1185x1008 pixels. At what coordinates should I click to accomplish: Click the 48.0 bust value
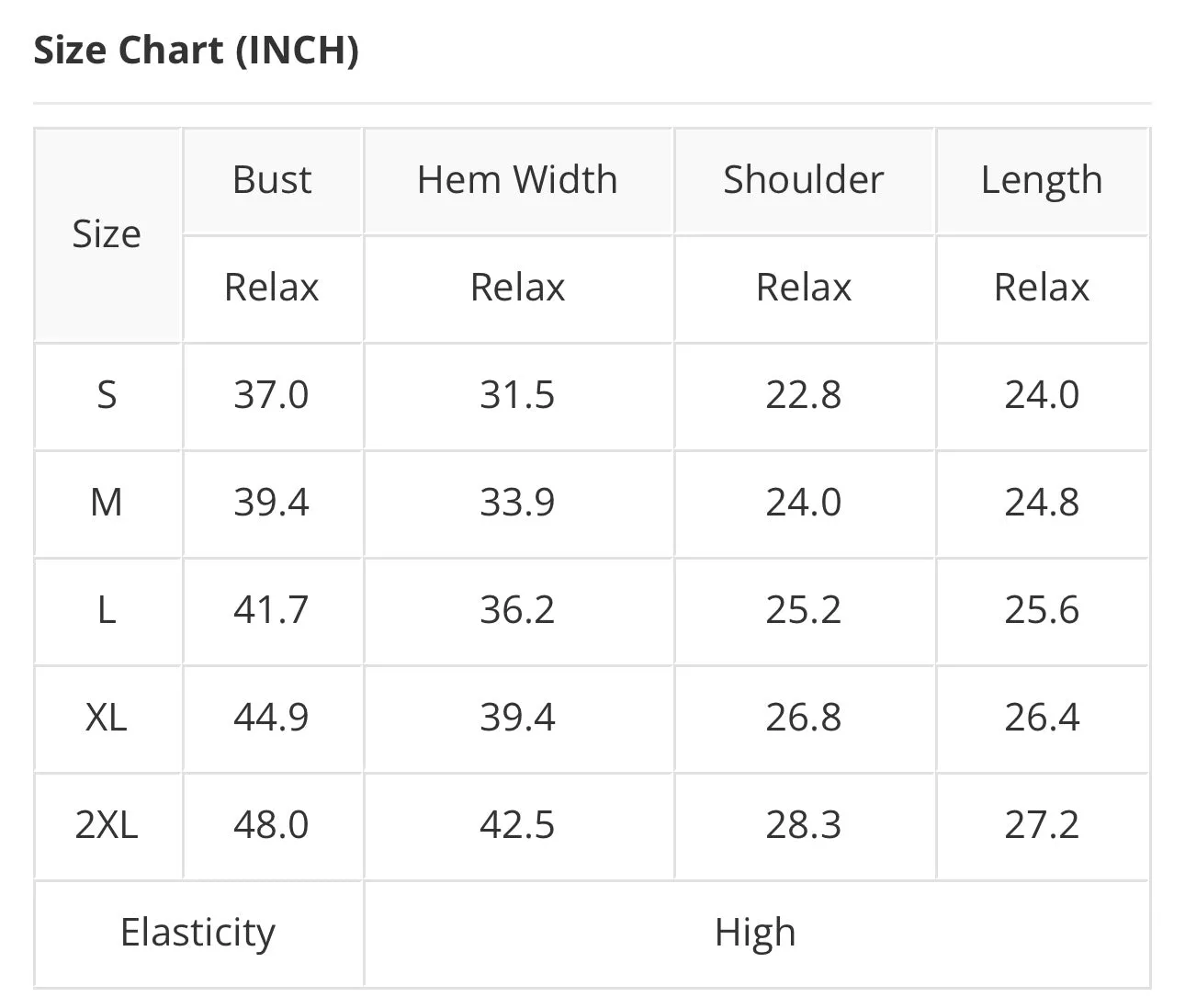coord(271,825)
